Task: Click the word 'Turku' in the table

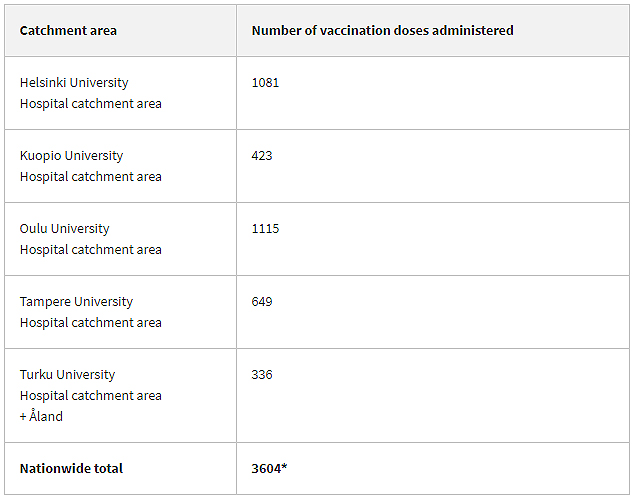Action: click(36, 374)
